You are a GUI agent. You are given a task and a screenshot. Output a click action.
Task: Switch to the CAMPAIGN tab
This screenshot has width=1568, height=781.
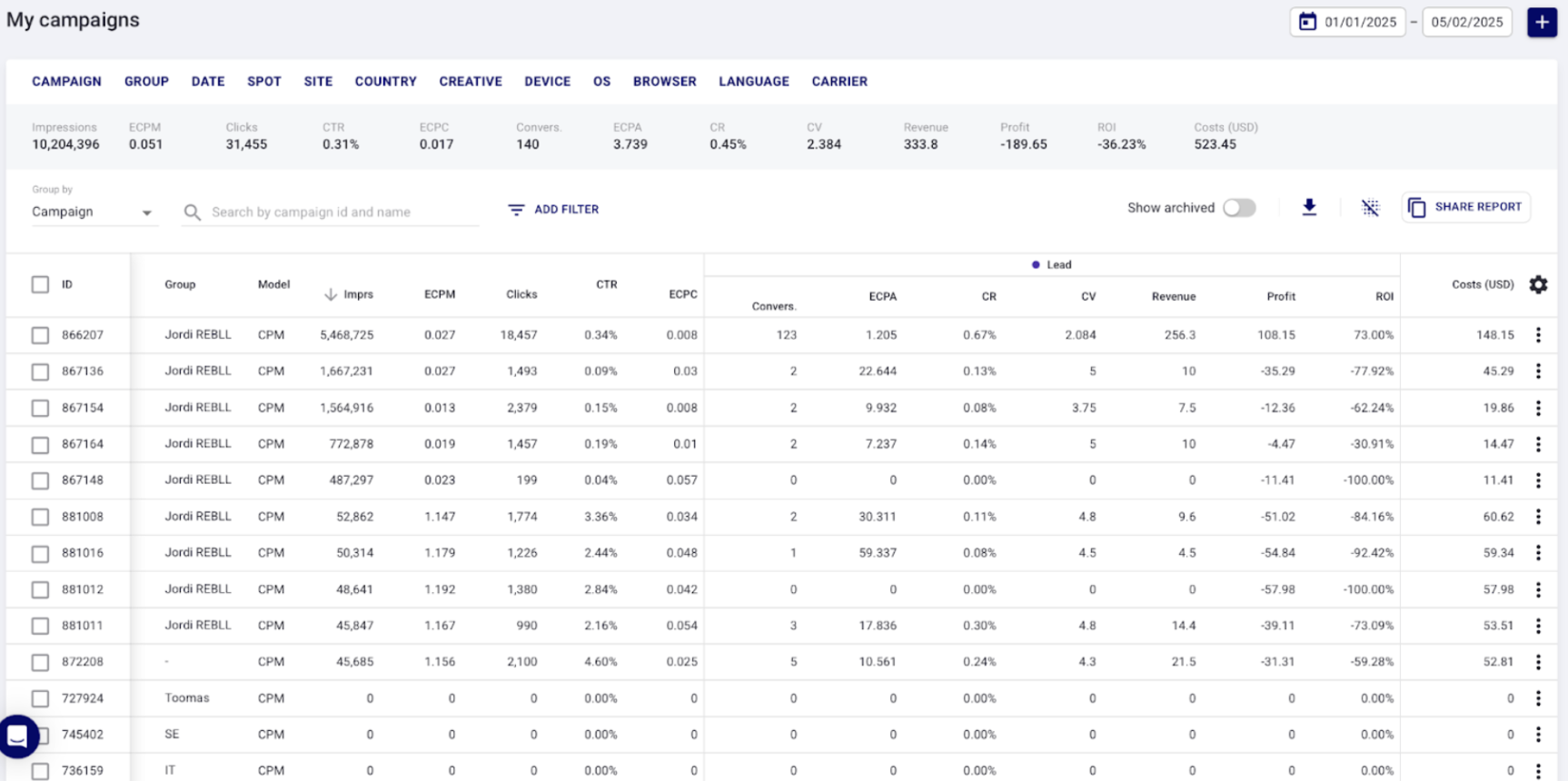point(66,81)
